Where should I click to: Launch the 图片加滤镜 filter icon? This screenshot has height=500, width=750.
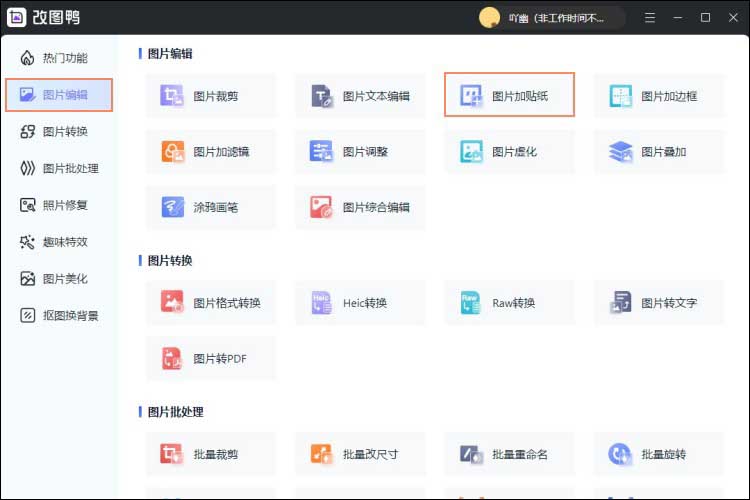[x=173, y=152]
